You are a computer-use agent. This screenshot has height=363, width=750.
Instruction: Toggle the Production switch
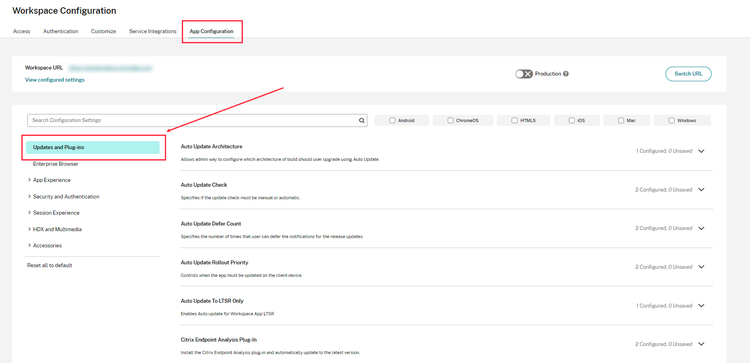pos(524,74)
